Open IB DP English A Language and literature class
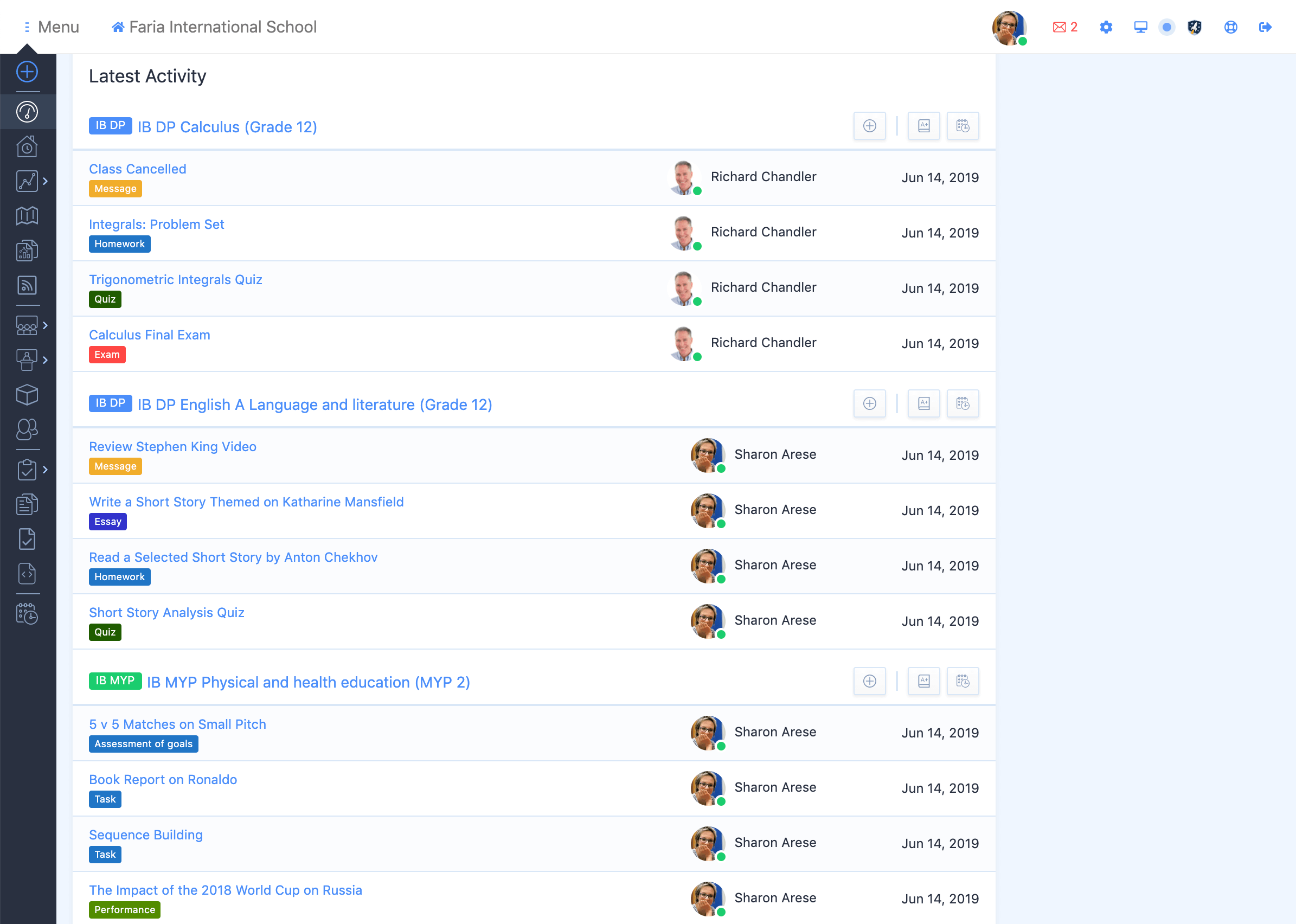The height and width of the screenshot is (924, 1296). click(x=315, y=405)
